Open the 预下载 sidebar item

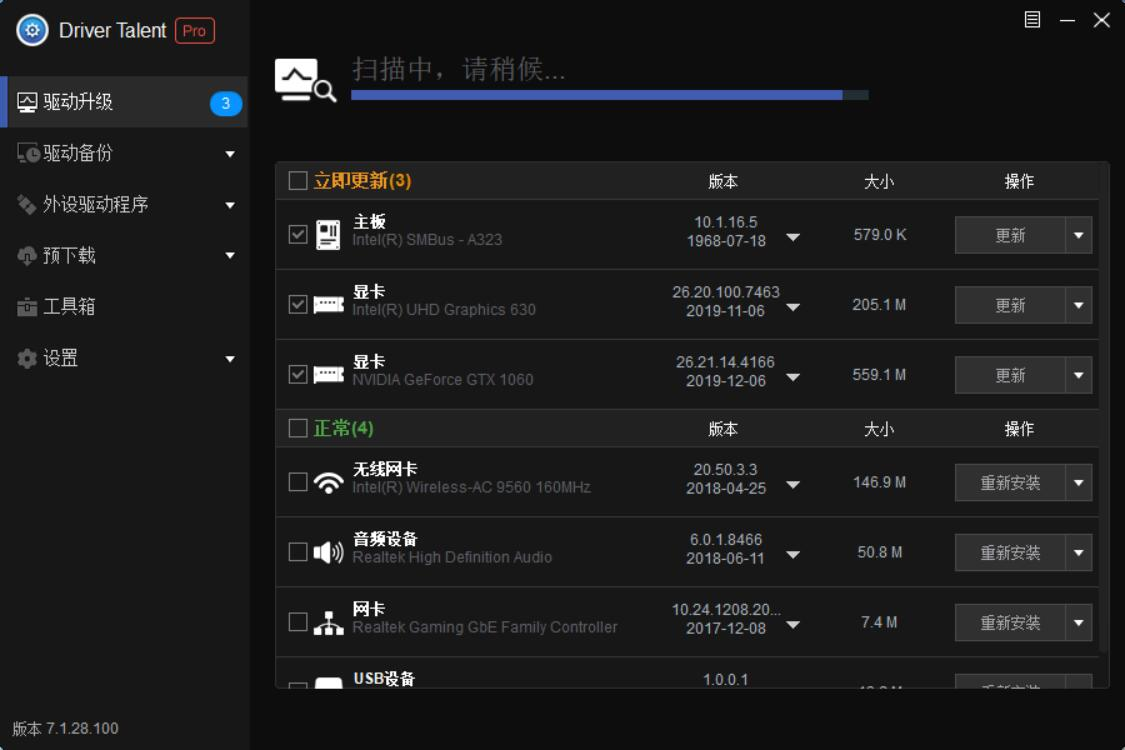tap(123, 256)
